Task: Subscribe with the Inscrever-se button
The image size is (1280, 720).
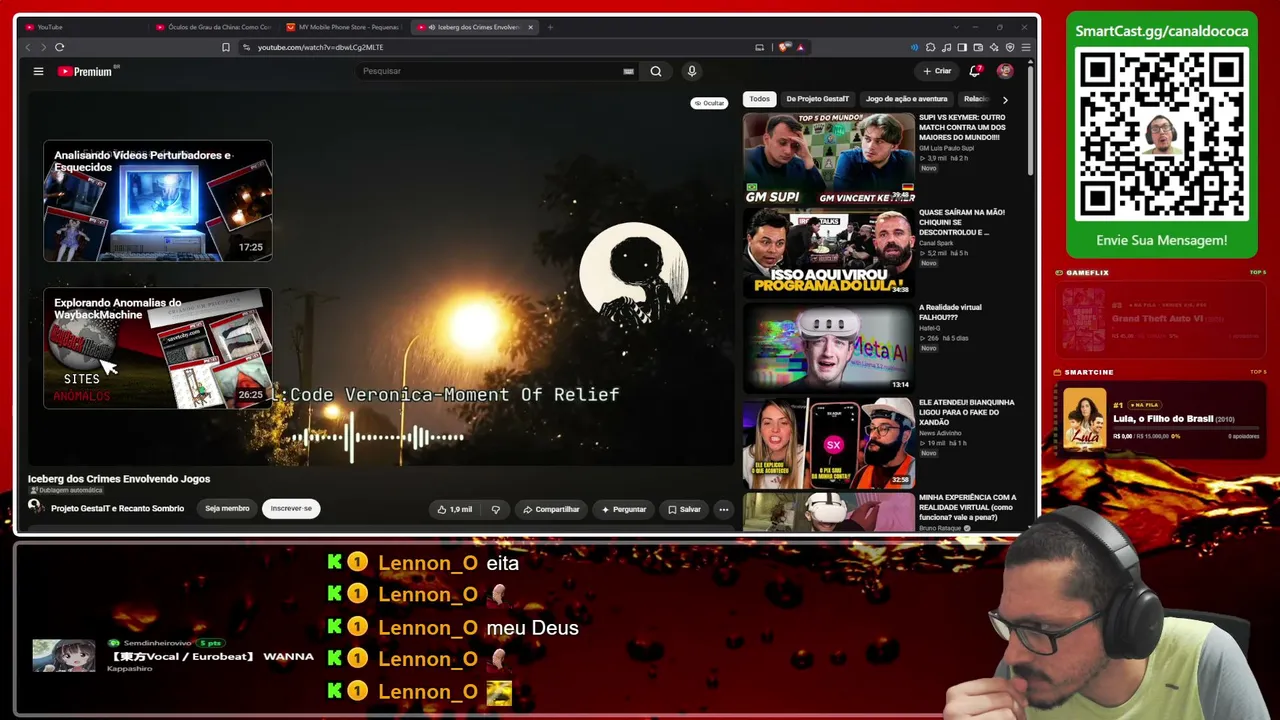Action: pos(291,508)
